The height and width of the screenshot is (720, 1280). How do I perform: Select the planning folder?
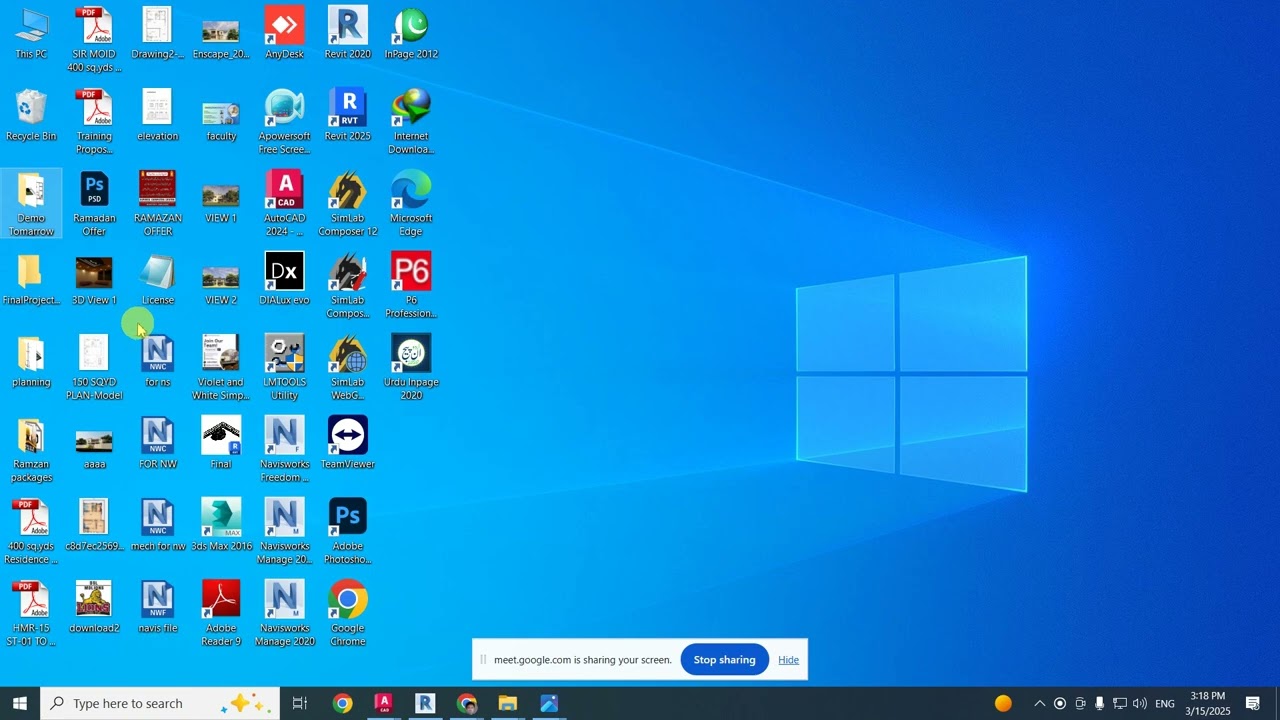pyautogui.click(x=31, y=362)
